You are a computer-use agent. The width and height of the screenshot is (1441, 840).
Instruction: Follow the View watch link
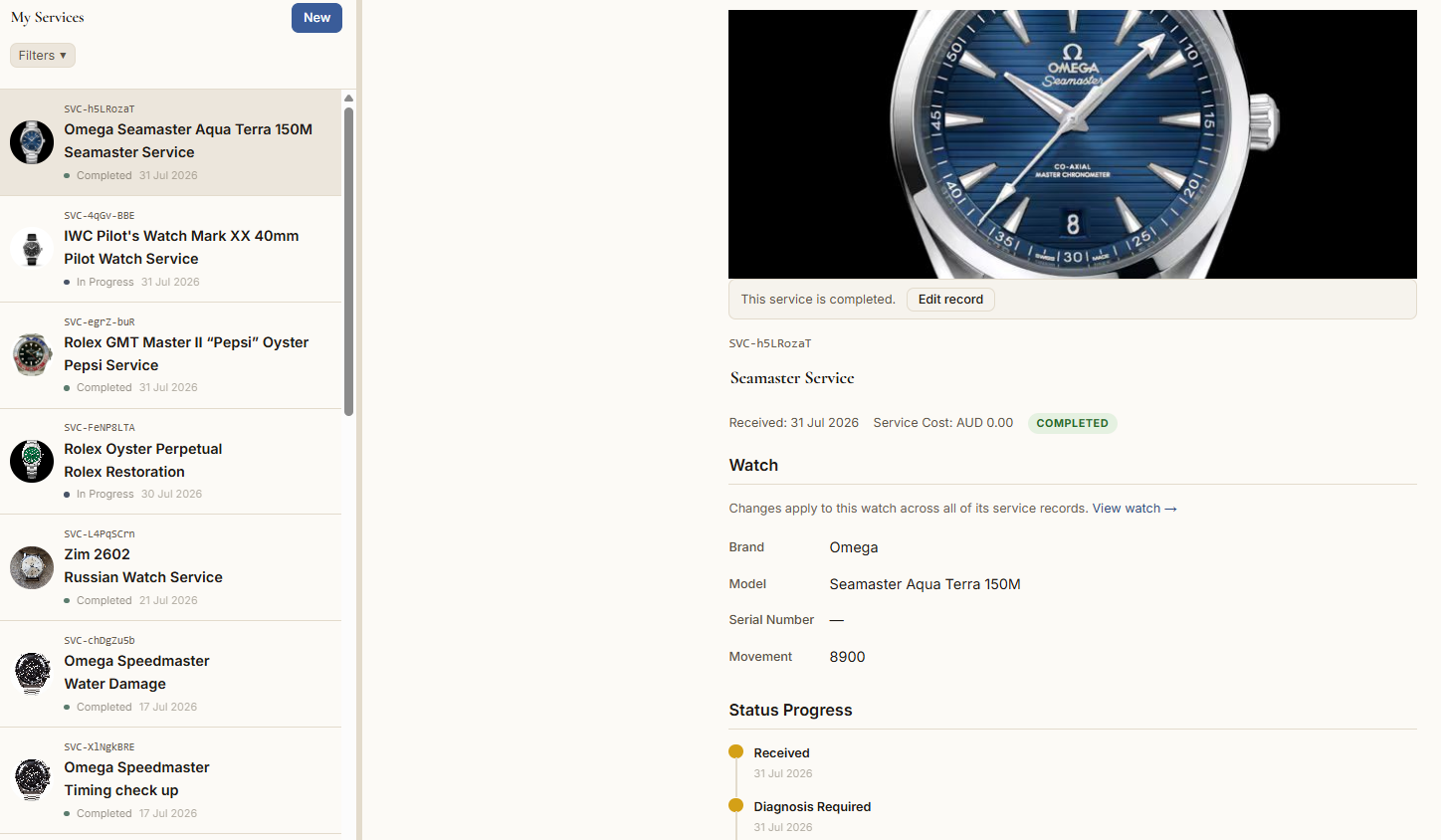tap(1134, 509)
